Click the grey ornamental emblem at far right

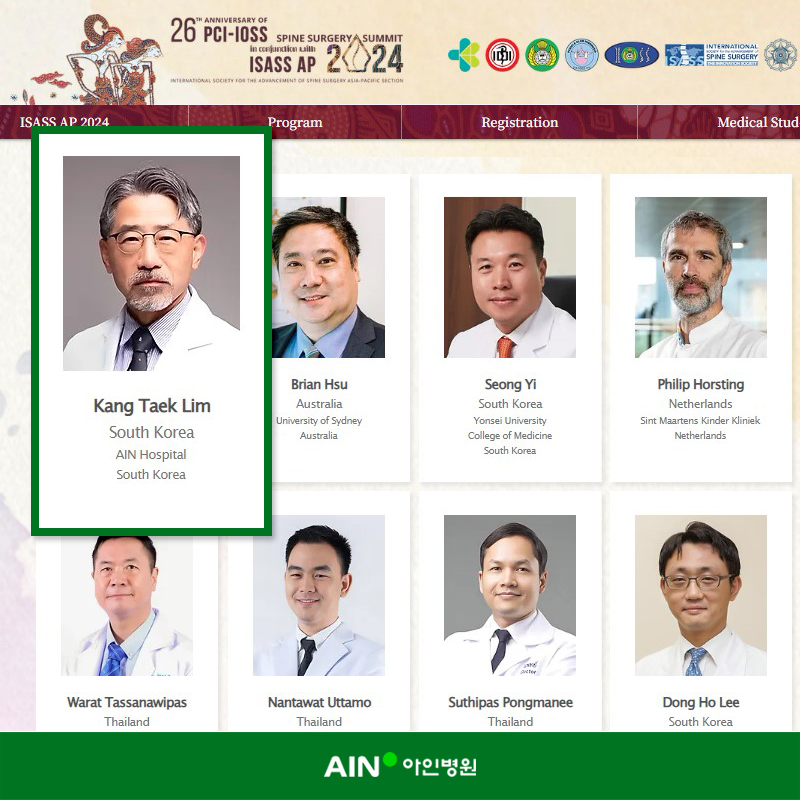coord(782,55)
